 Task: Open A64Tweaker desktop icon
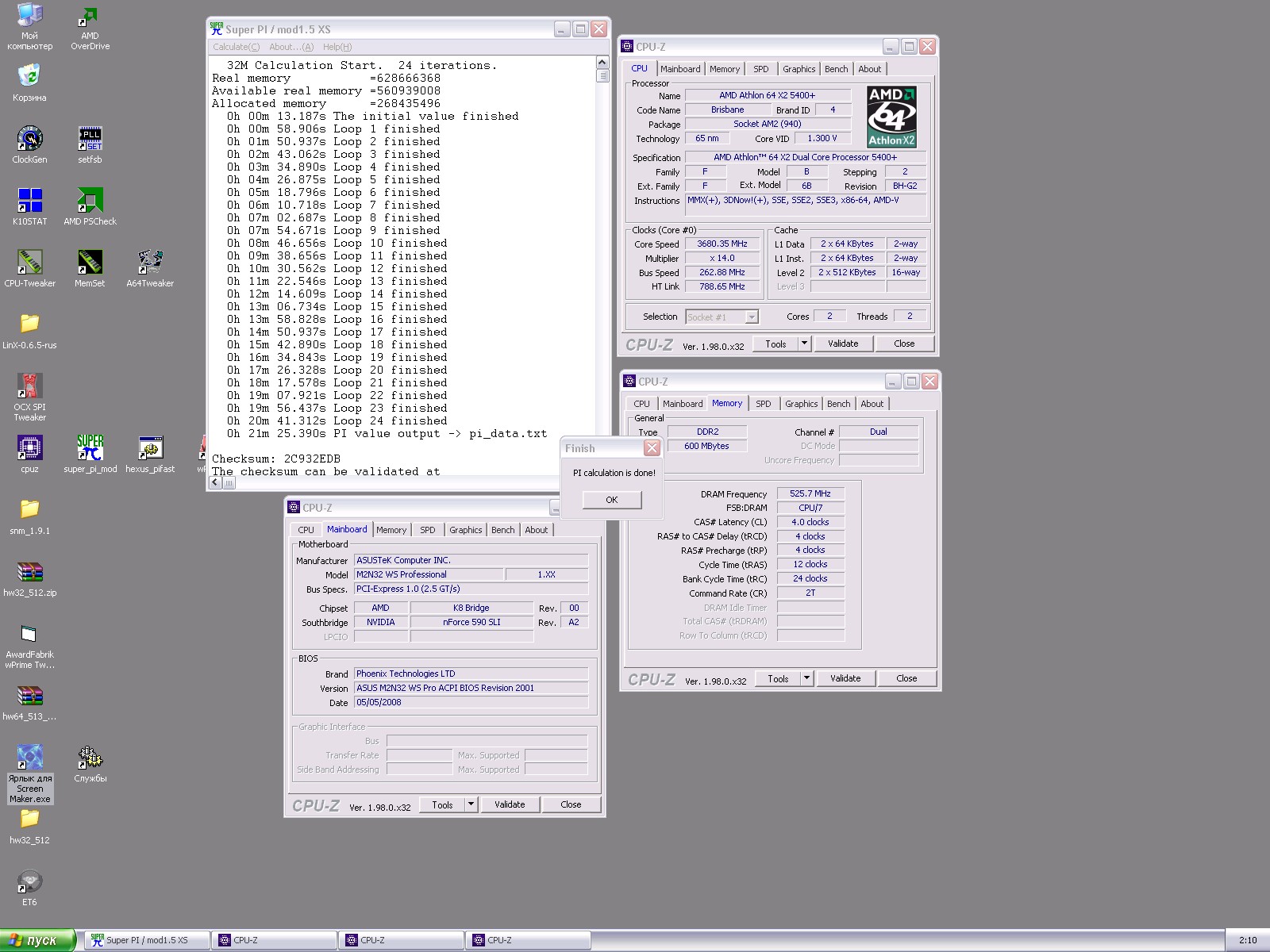click(150, 269)
